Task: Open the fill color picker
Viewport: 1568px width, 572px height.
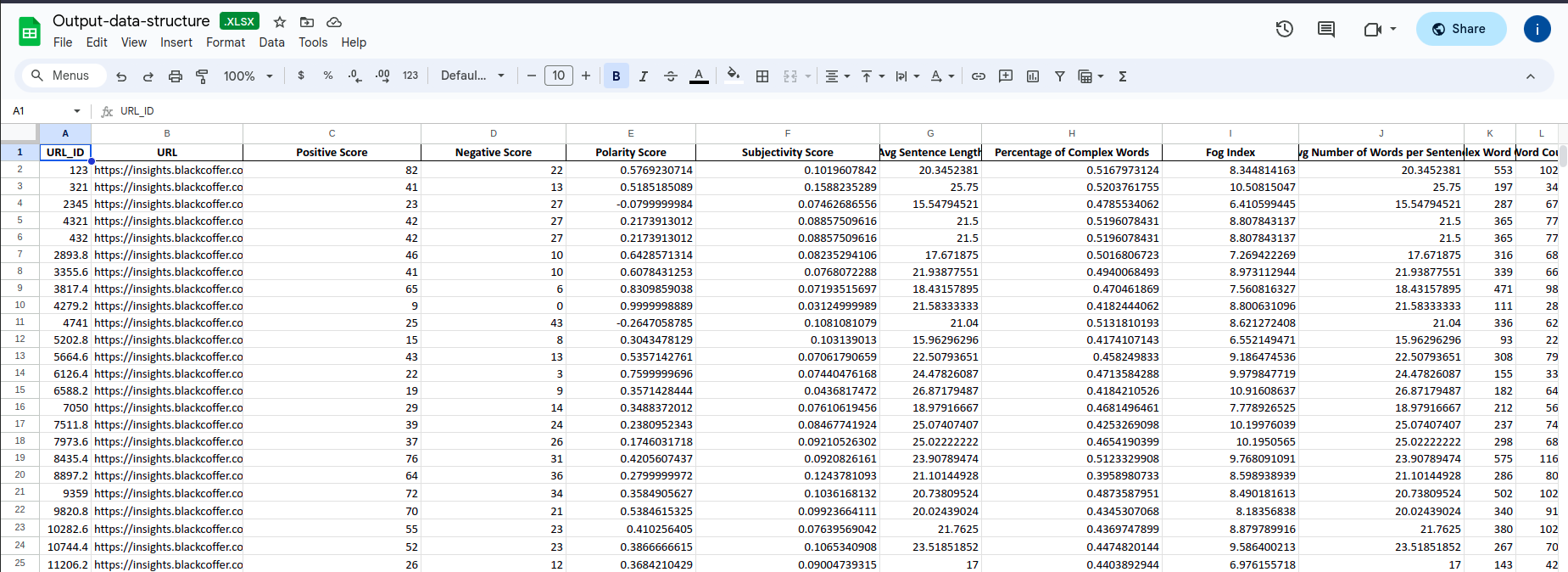Action: pyautogui.click(x=734, y=76)
